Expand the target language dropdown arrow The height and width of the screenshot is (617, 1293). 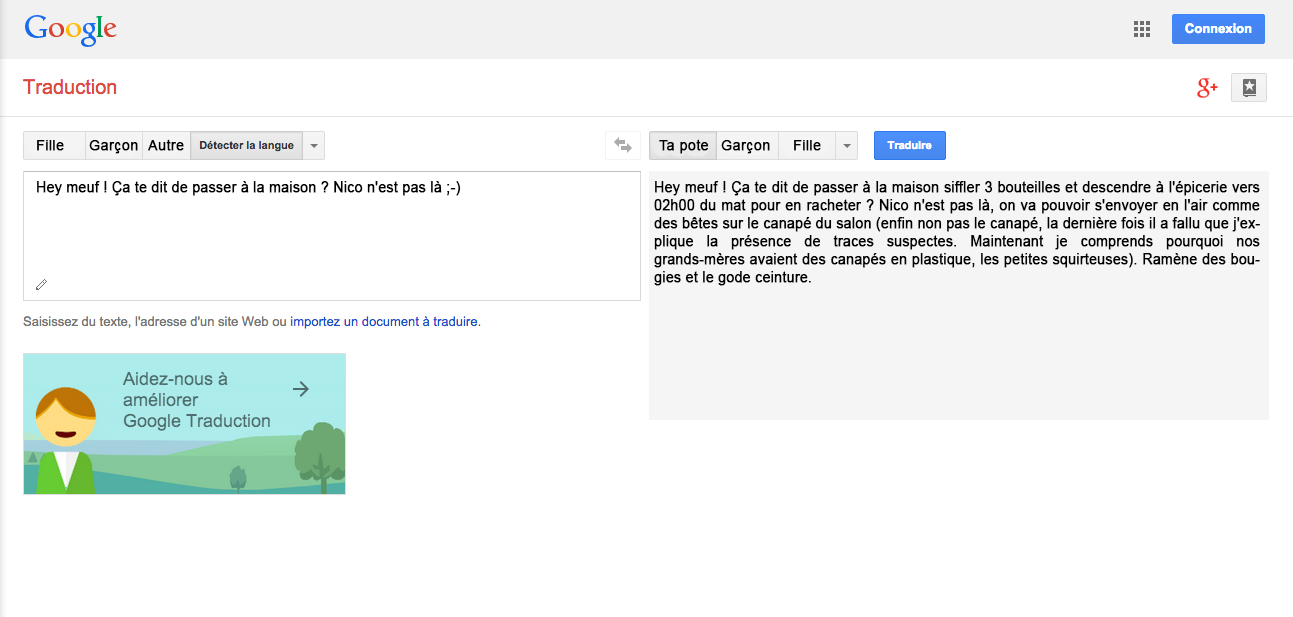click(x=847, y=146)
